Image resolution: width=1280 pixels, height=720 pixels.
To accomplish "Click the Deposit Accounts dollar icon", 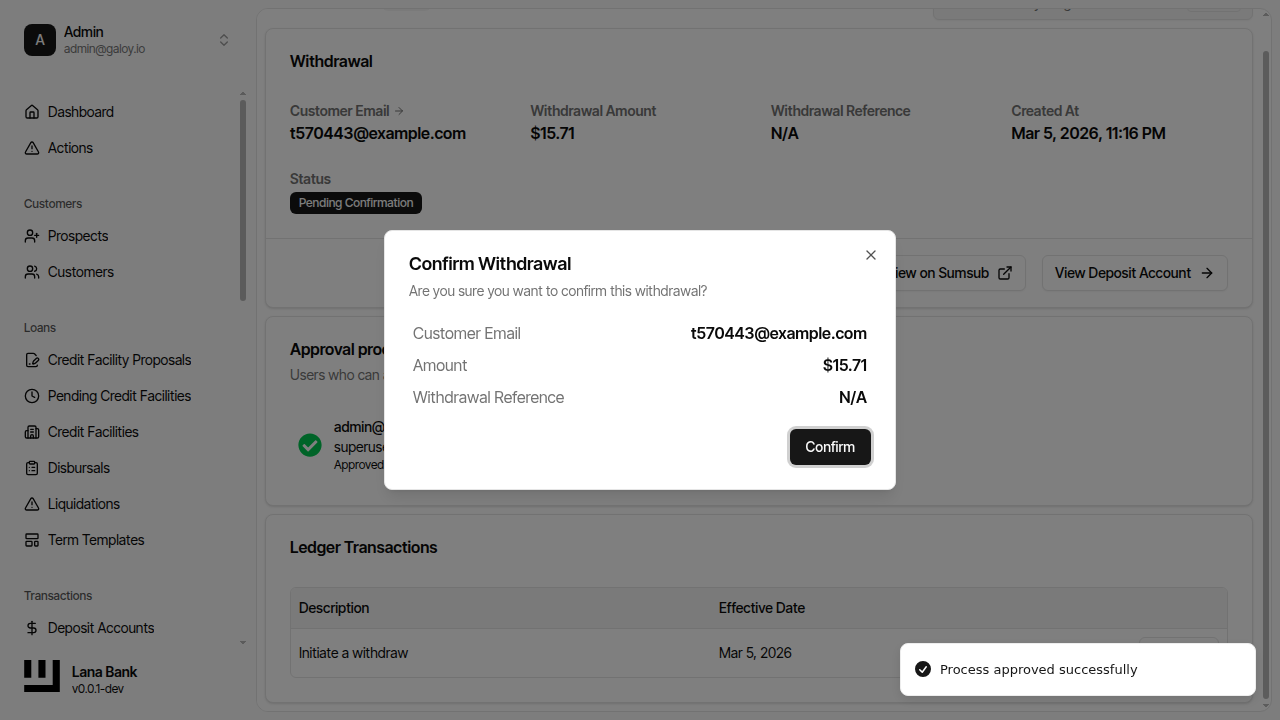I will point(32,628).
